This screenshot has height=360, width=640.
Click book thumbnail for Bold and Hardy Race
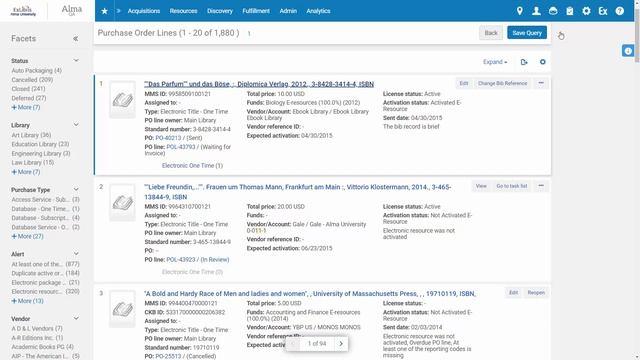click(x=122, y=309)
